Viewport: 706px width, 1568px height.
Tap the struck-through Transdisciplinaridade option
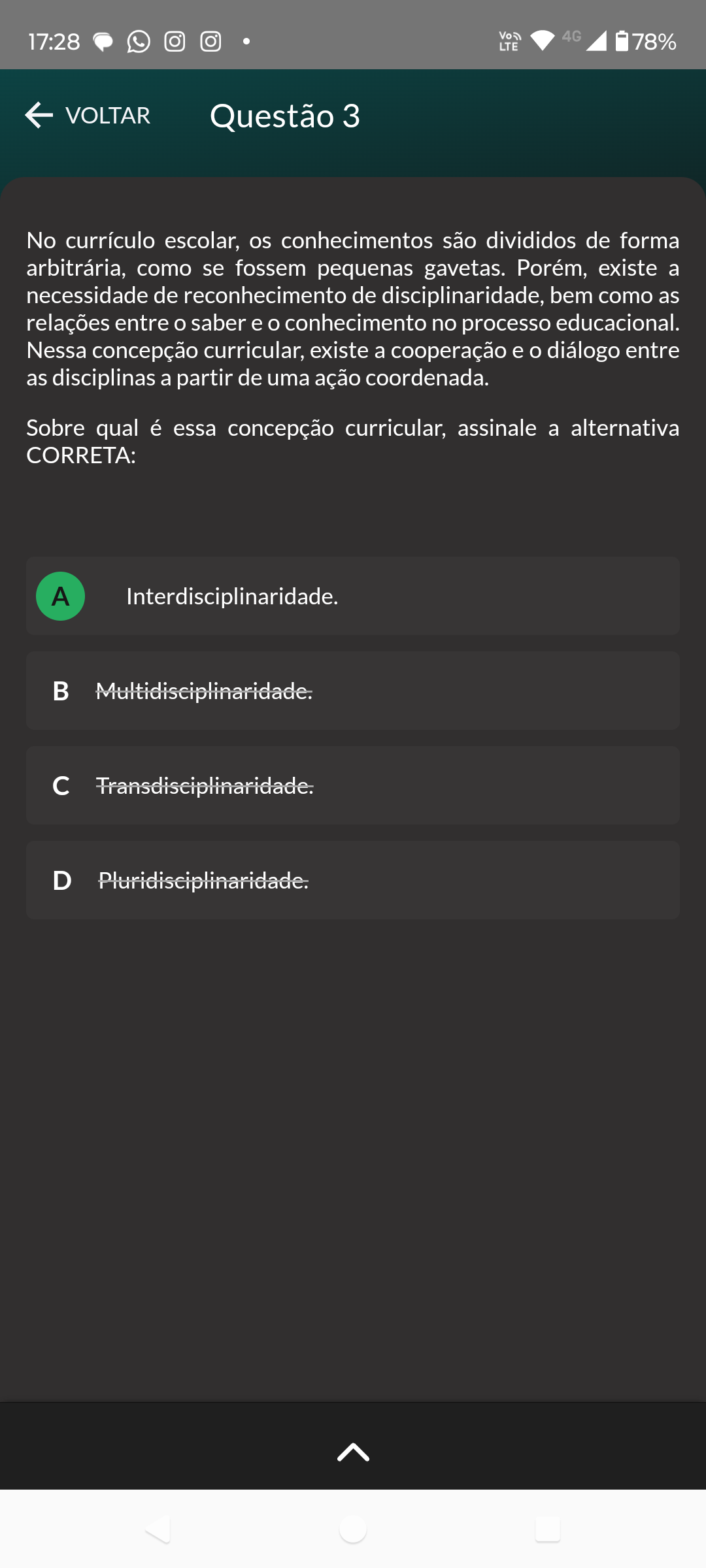click(205, 785)
